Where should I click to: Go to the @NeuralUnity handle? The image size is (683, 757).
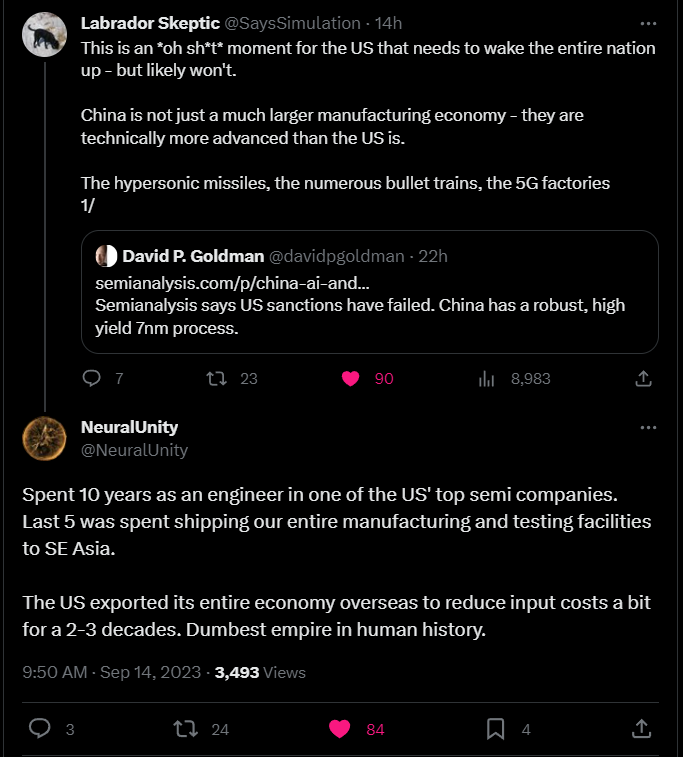(134, 450)
